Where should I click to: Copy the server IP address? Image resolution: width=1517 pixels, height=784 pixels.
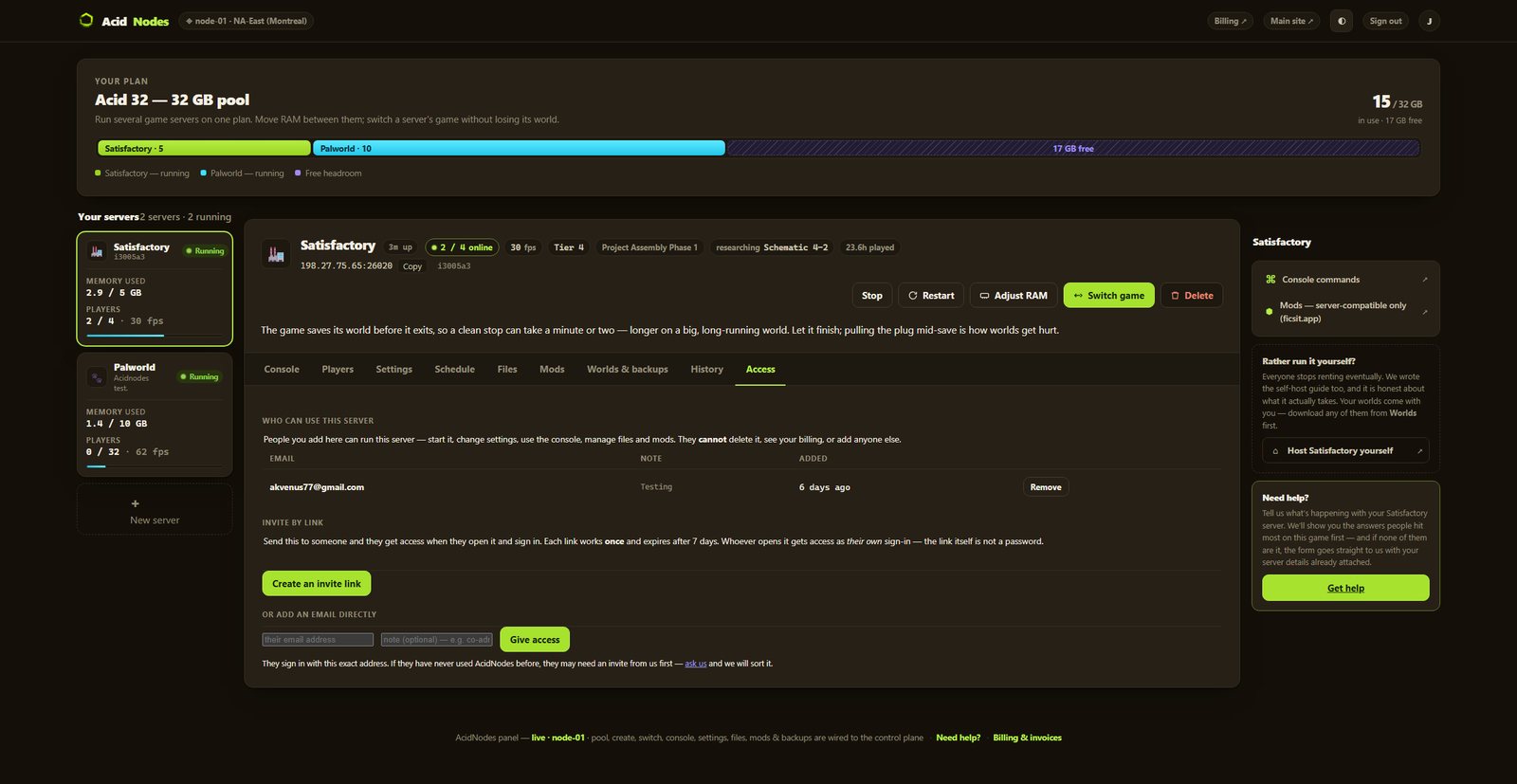click(412, 266)
